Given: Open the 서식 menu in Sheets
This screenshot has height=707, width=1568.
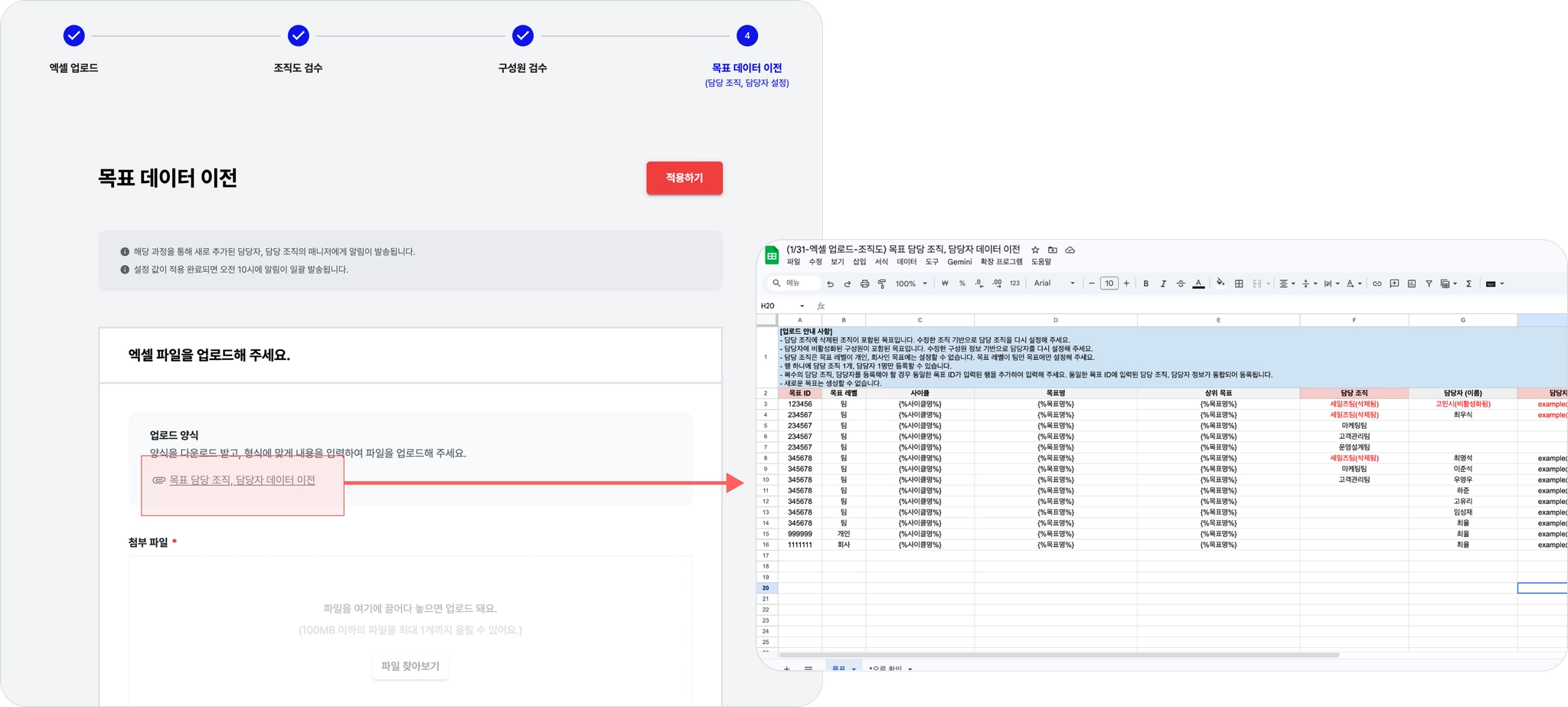Looking at the screenshot, I should [x=881, y=262].
